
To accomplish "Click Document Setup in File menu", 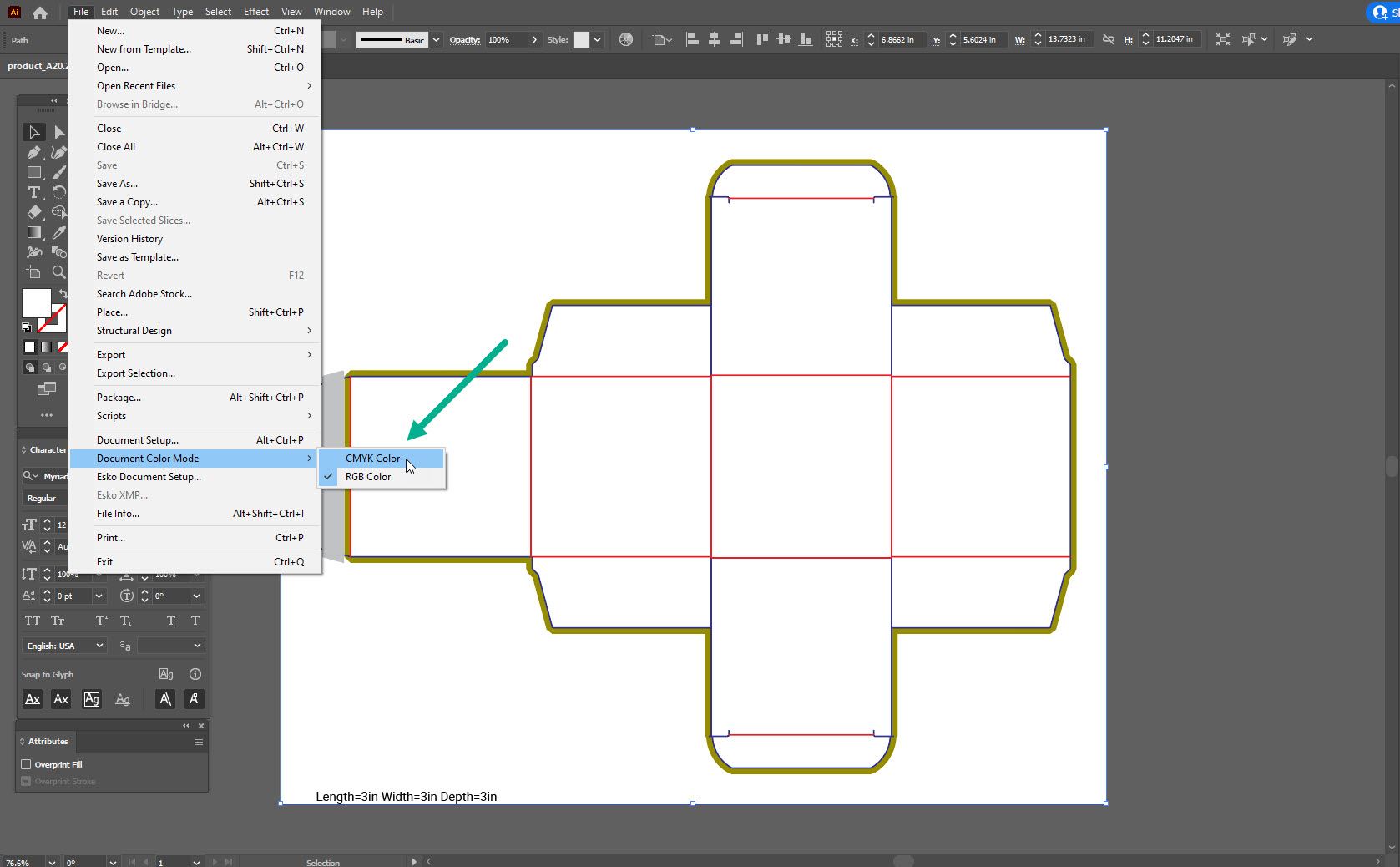I will click(x=137, y=439).
